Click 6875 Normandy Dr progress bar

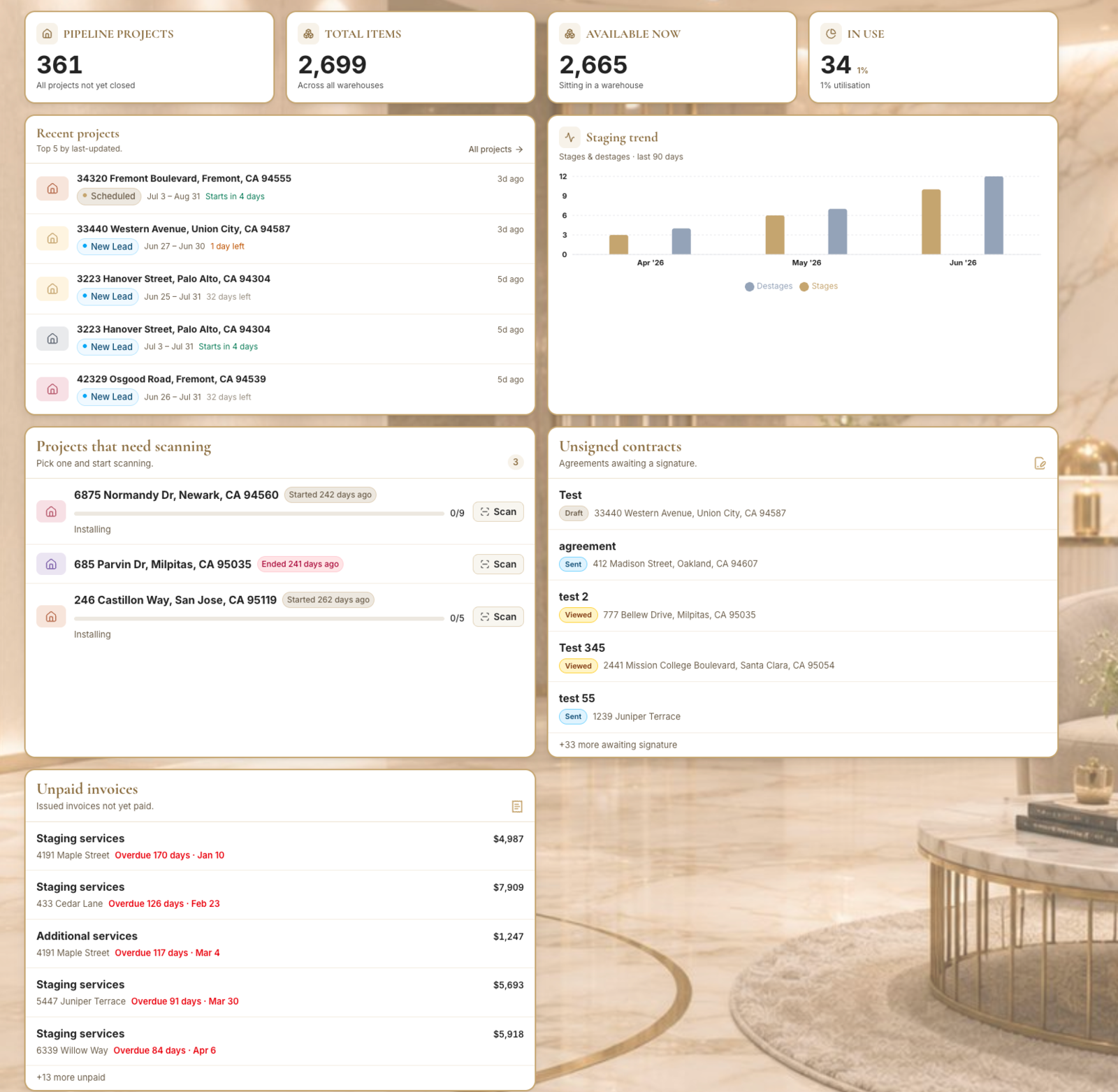pos(259,514)
